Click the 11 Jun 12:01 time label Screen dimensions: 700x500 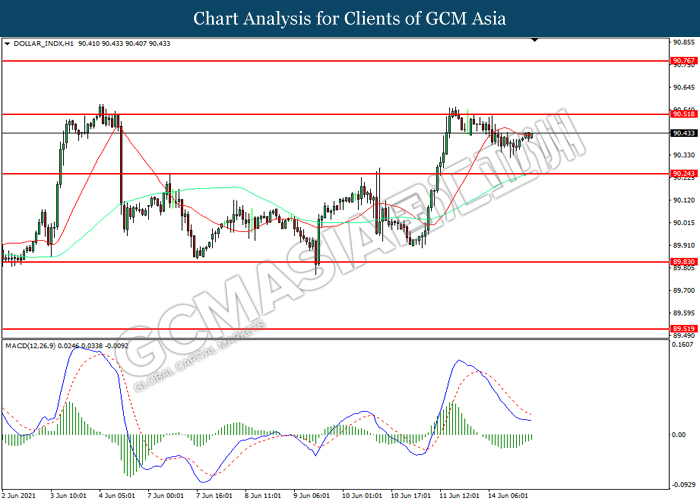point(459,496)
